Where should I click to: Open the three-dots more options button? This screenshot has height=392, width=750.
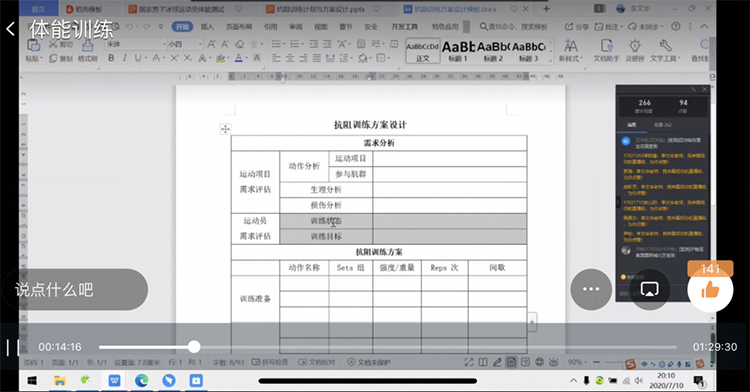(x=591, y=289)
